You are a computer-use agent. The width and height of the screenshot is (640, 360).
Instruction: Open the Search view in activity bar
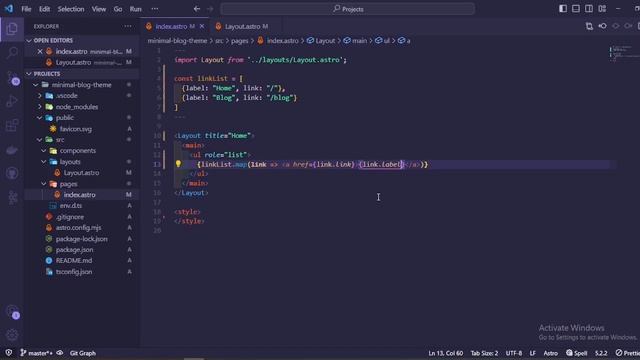(12, 52)
